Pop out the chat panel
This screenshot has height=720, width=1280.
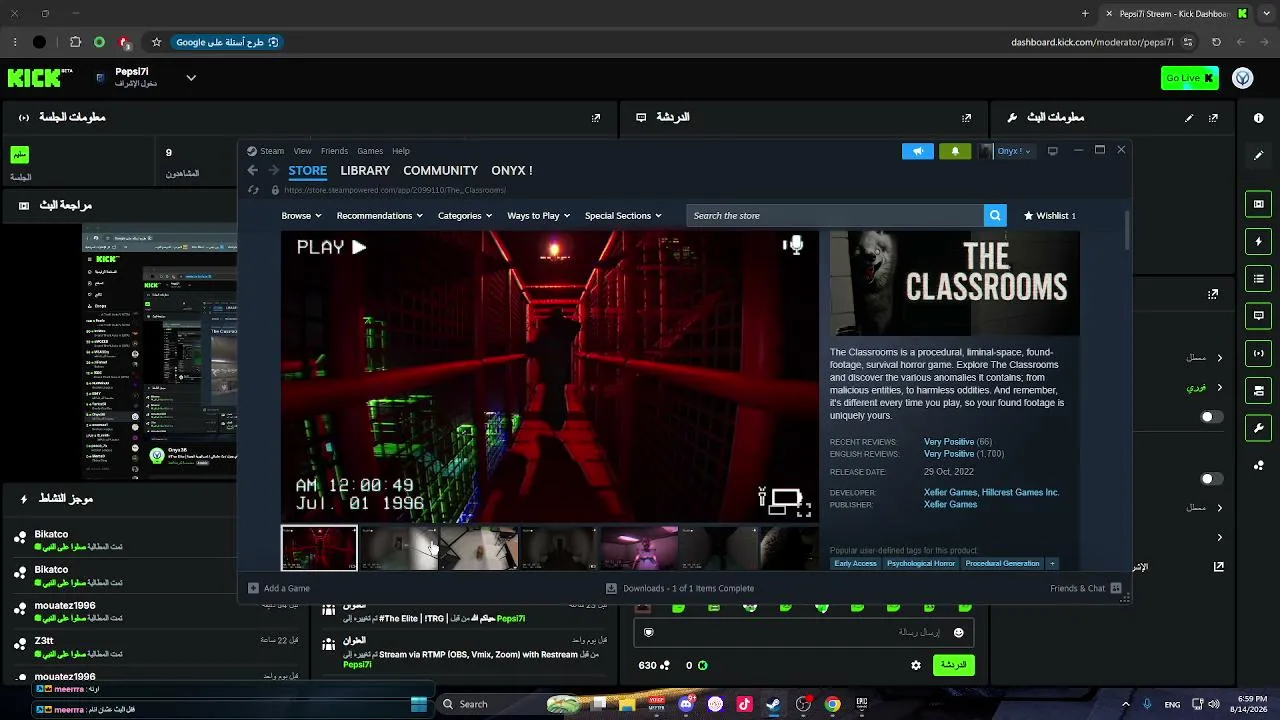pos(966,117)
